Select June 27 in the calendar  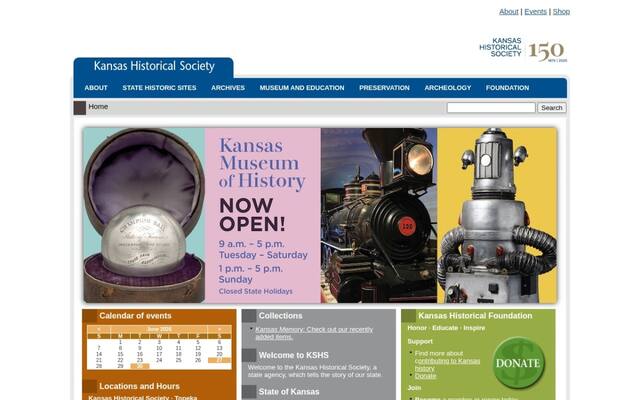(x=219, y=360)
